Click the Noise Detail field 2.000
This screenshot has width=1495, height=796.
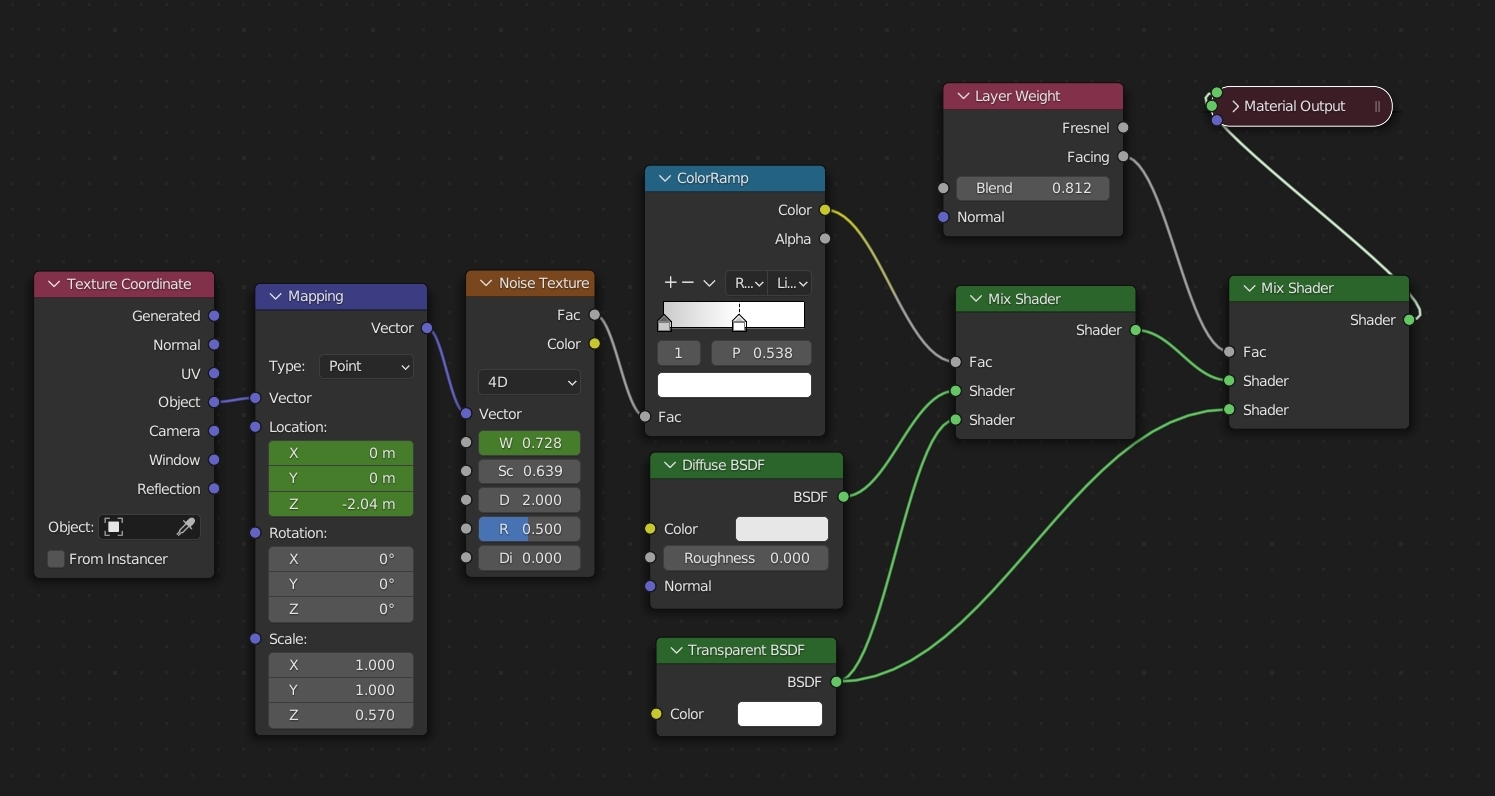tap(529, 500)
